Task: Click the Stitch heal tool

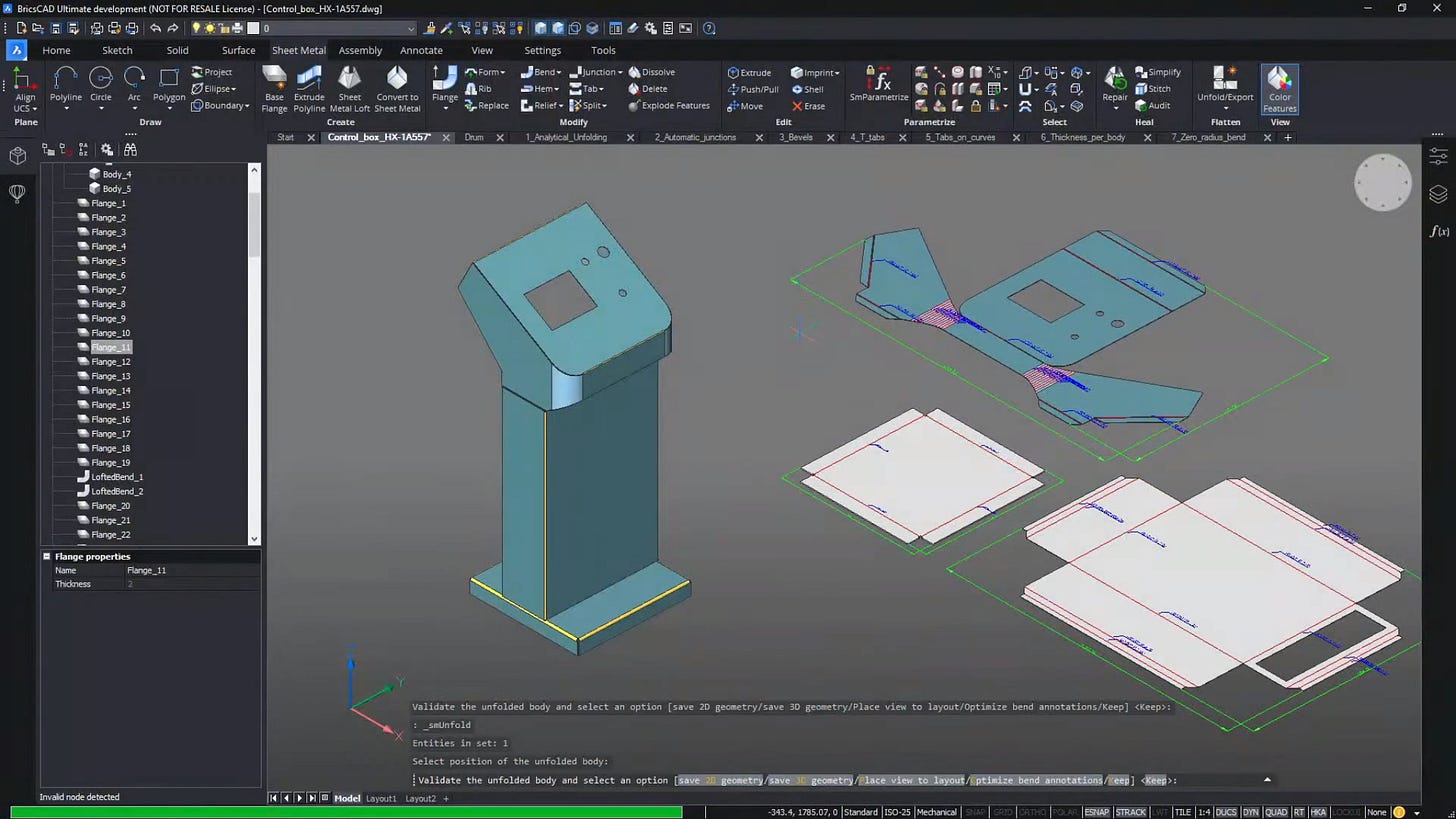Action: tap(1153, 89)
